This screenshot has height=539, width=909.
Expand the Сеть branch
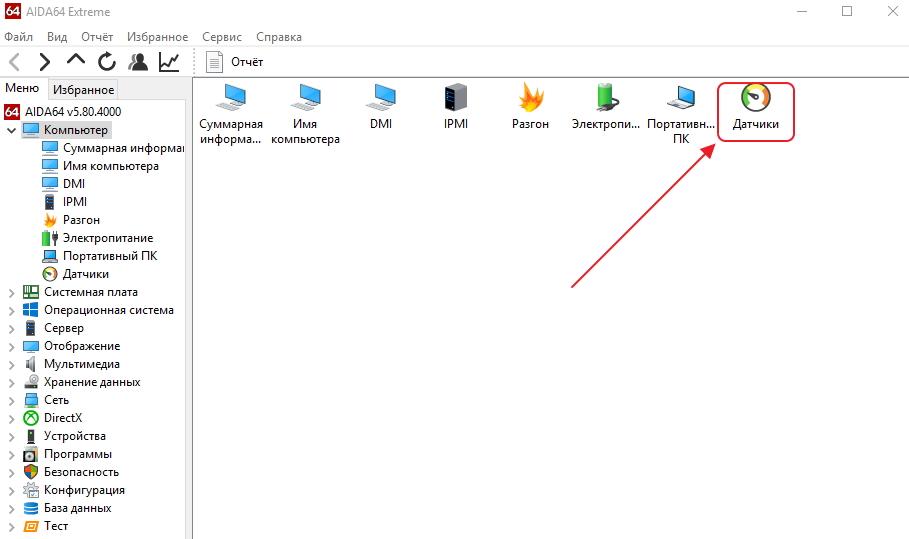pos(11,400)
